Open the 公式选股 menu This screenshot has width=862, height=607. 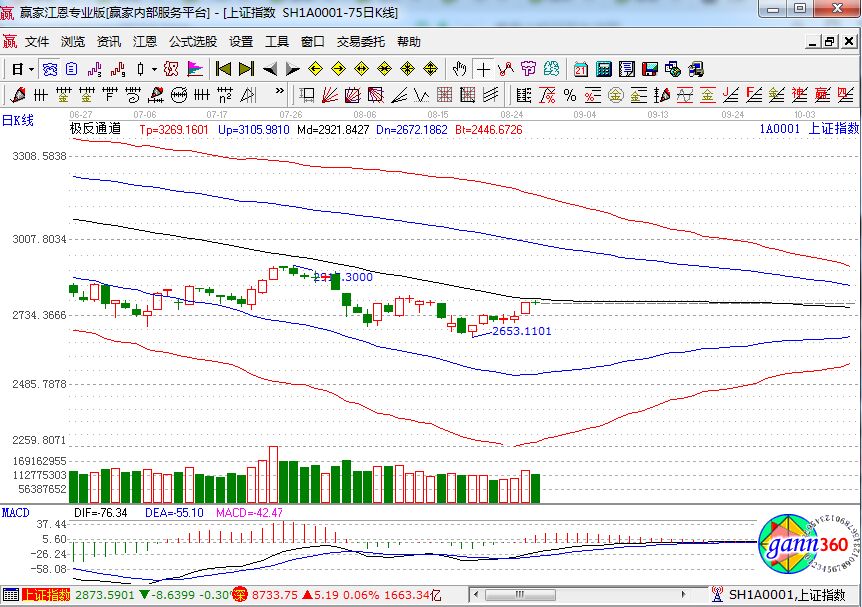coord(192,42)
